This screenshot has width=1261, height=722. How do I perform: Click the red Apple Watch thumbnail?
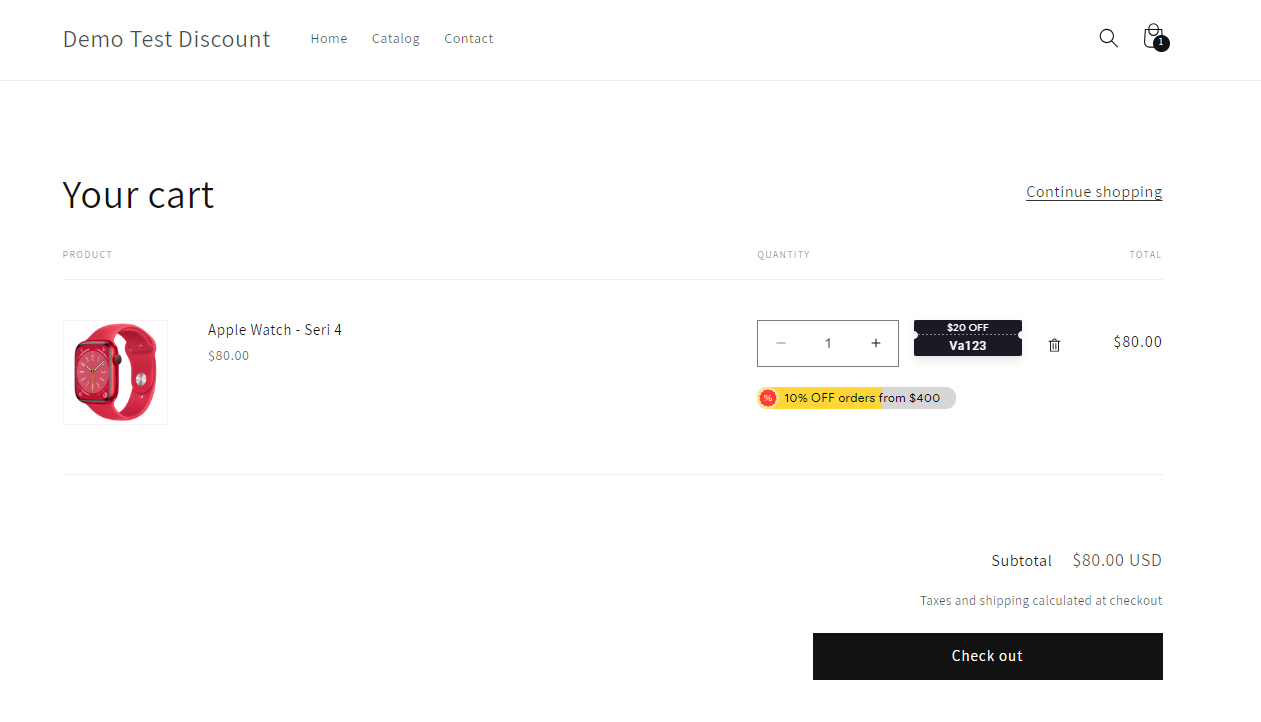[115, 372]
